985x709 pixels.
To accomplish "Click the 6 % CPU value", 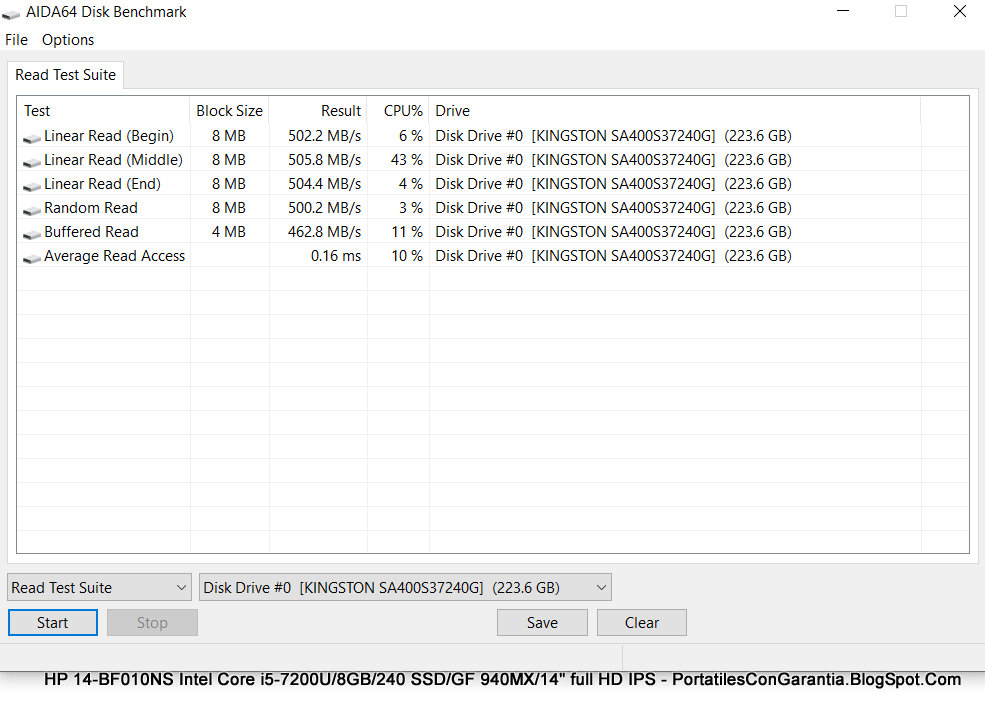I will [411, 136].
